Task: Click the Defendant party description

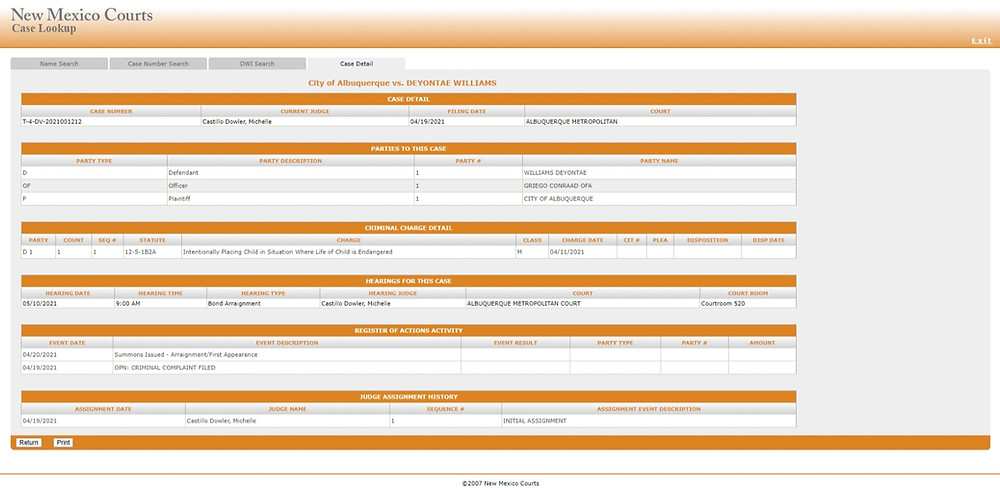Action: point(182,173)
